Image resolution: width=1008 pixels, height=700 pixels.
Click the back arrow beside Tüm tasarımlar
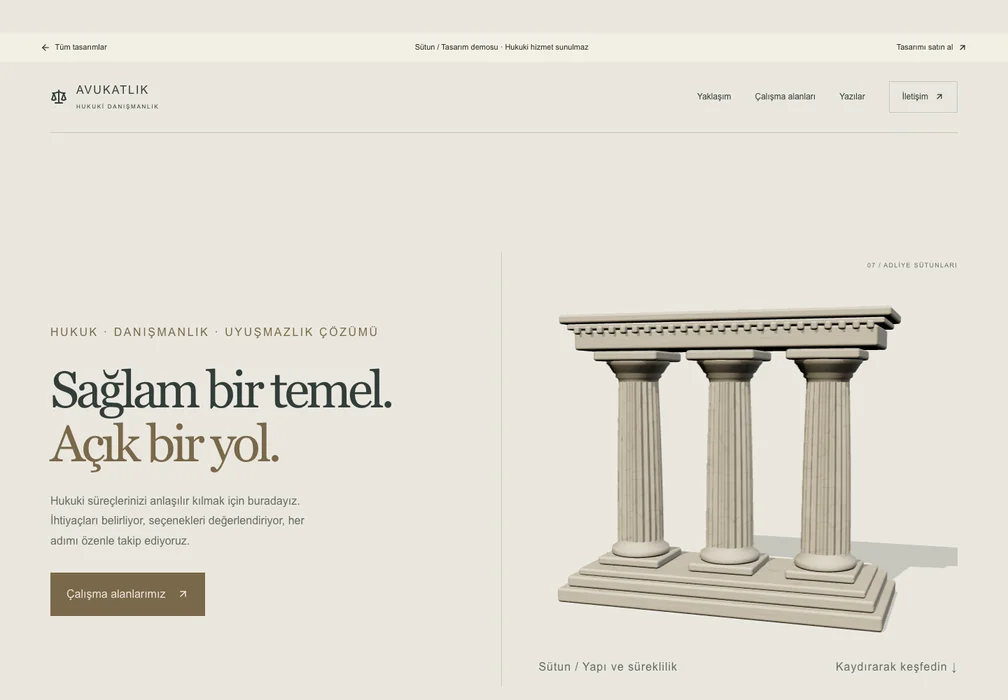tap(45, 48)
